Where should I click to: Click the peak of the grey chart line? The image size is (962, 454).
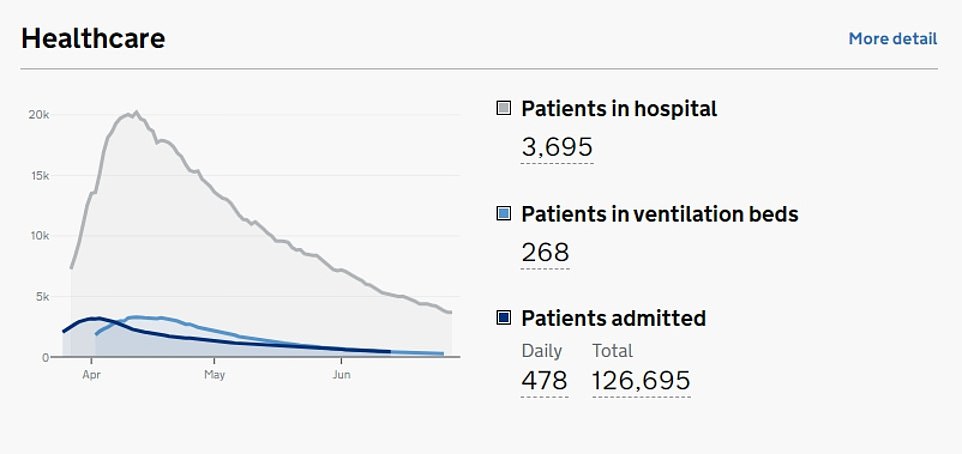136,113
